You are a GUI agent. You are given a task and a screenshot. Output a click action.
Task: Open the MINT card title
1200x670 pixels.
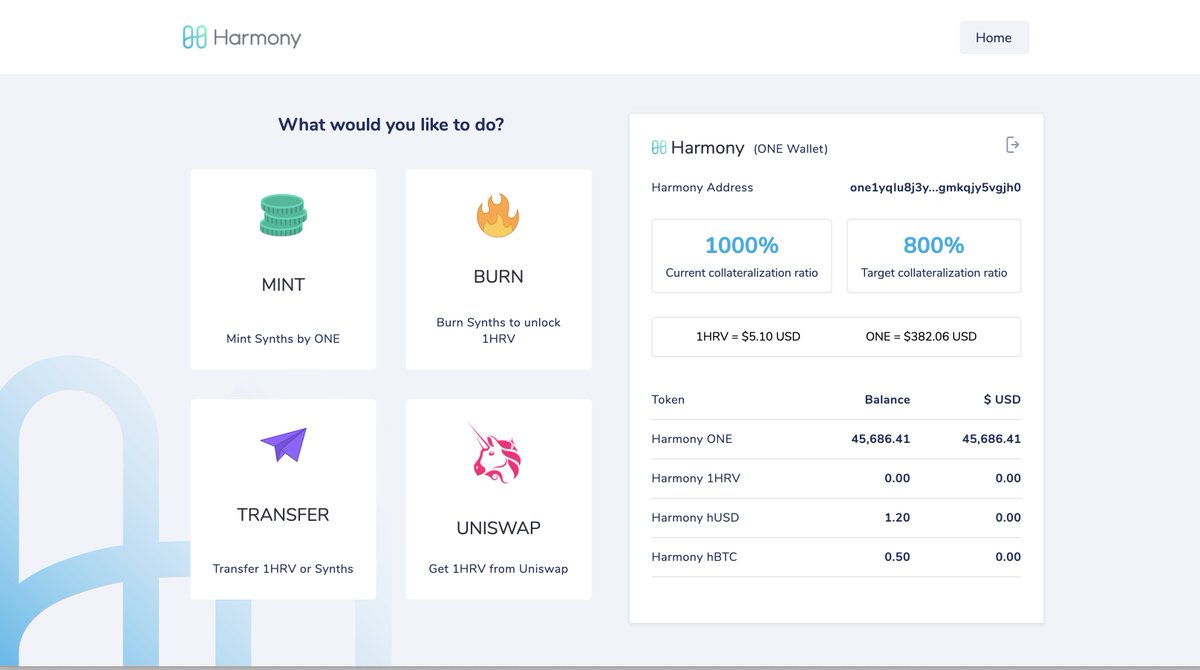click(283, 285)
